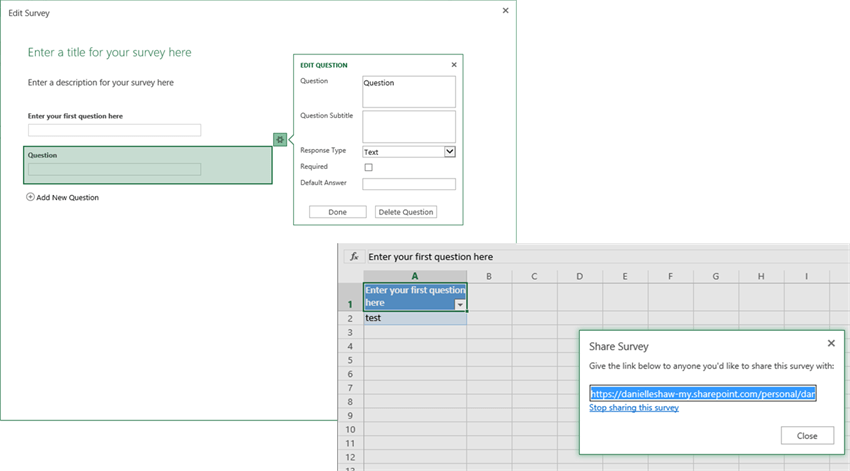
Task: Select column B header
Action: pos(489,276)
